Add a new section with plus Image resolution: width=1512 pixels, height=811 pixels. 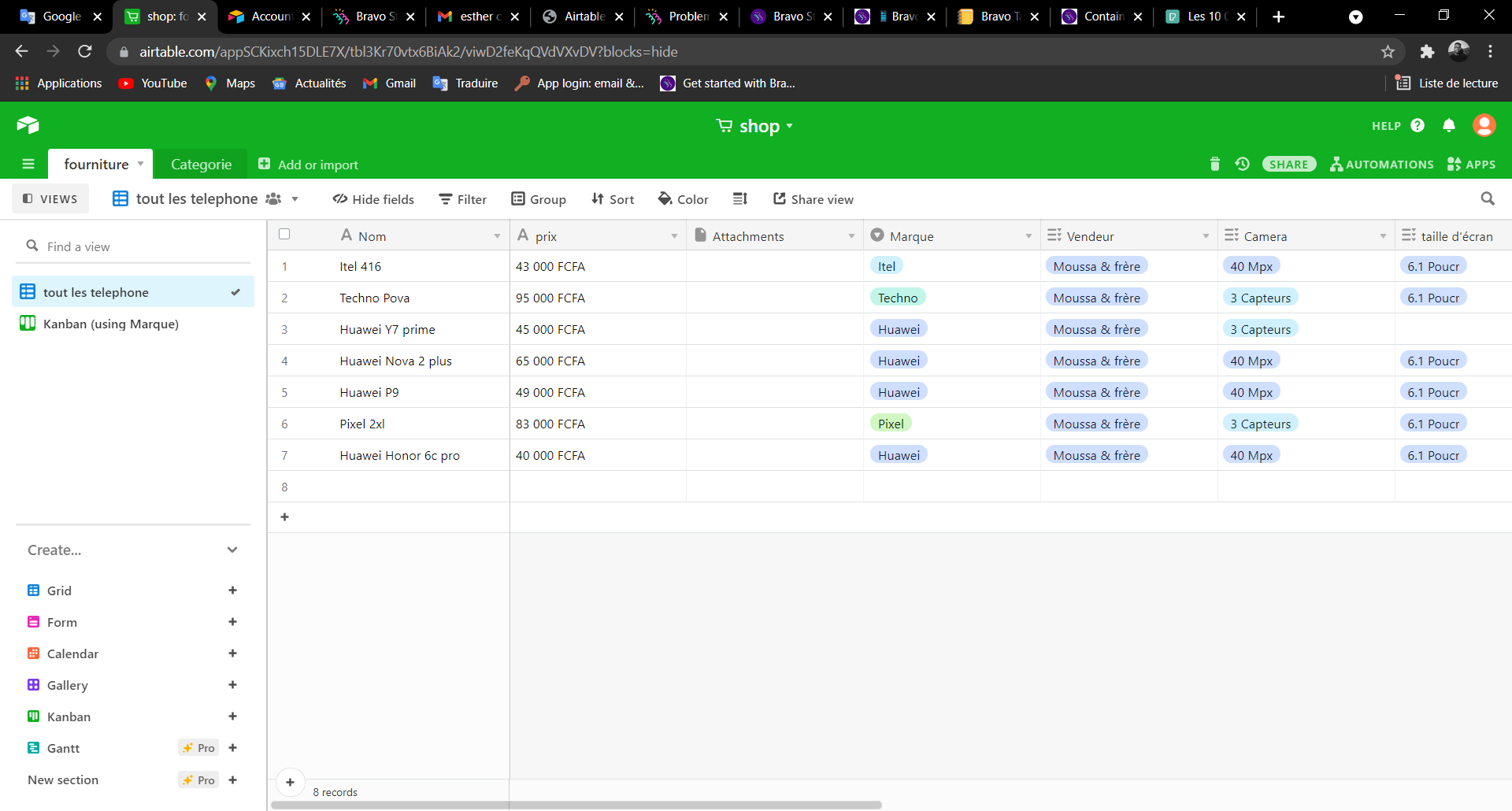(x=232, y=780)
